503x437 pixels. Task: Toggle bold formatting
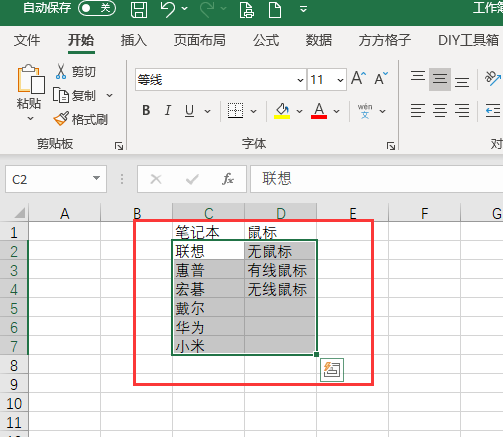(x=146, y=110)
